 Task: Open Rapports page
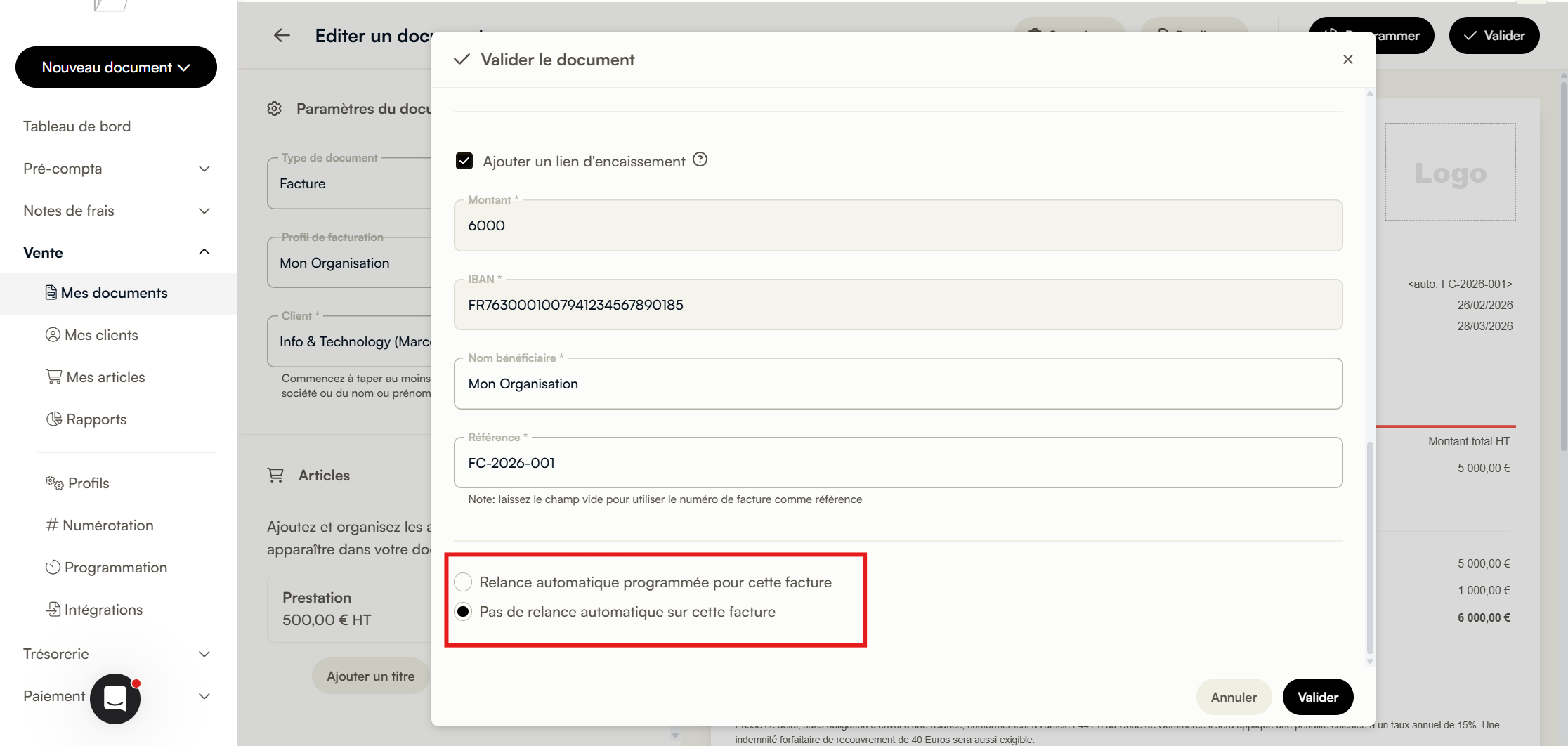point(96,419)
